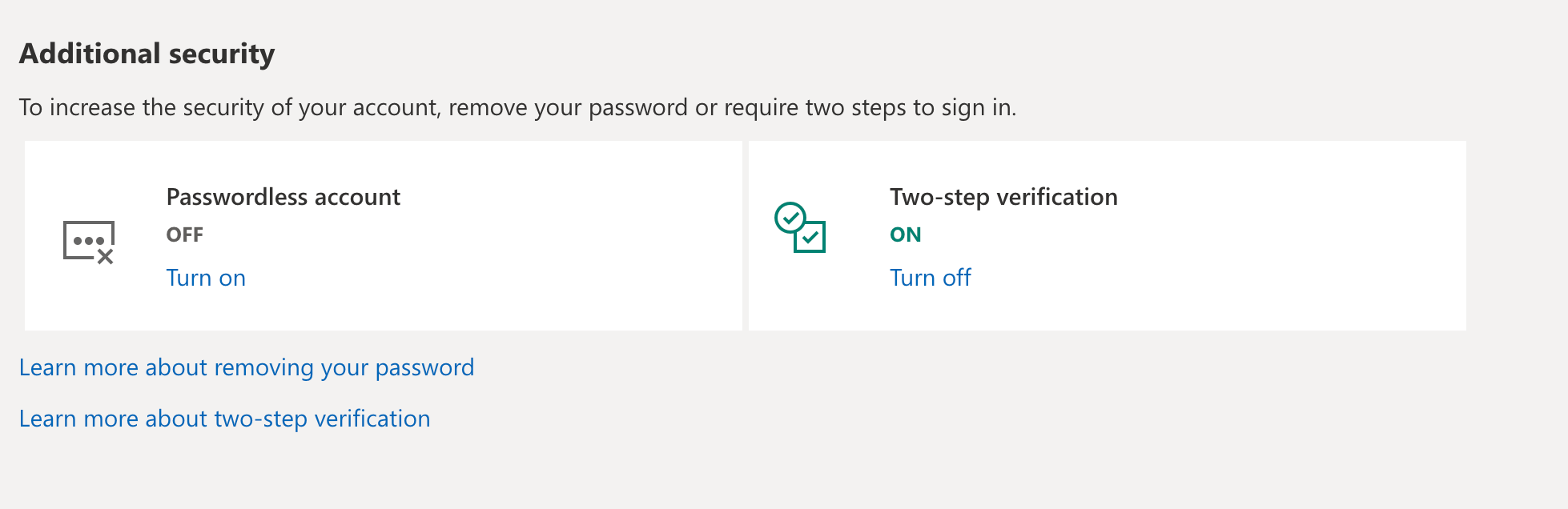Select the Passwordless account card
Image resolution: width=1568 pixels, height=509 pixels.
tap(384, 234)
